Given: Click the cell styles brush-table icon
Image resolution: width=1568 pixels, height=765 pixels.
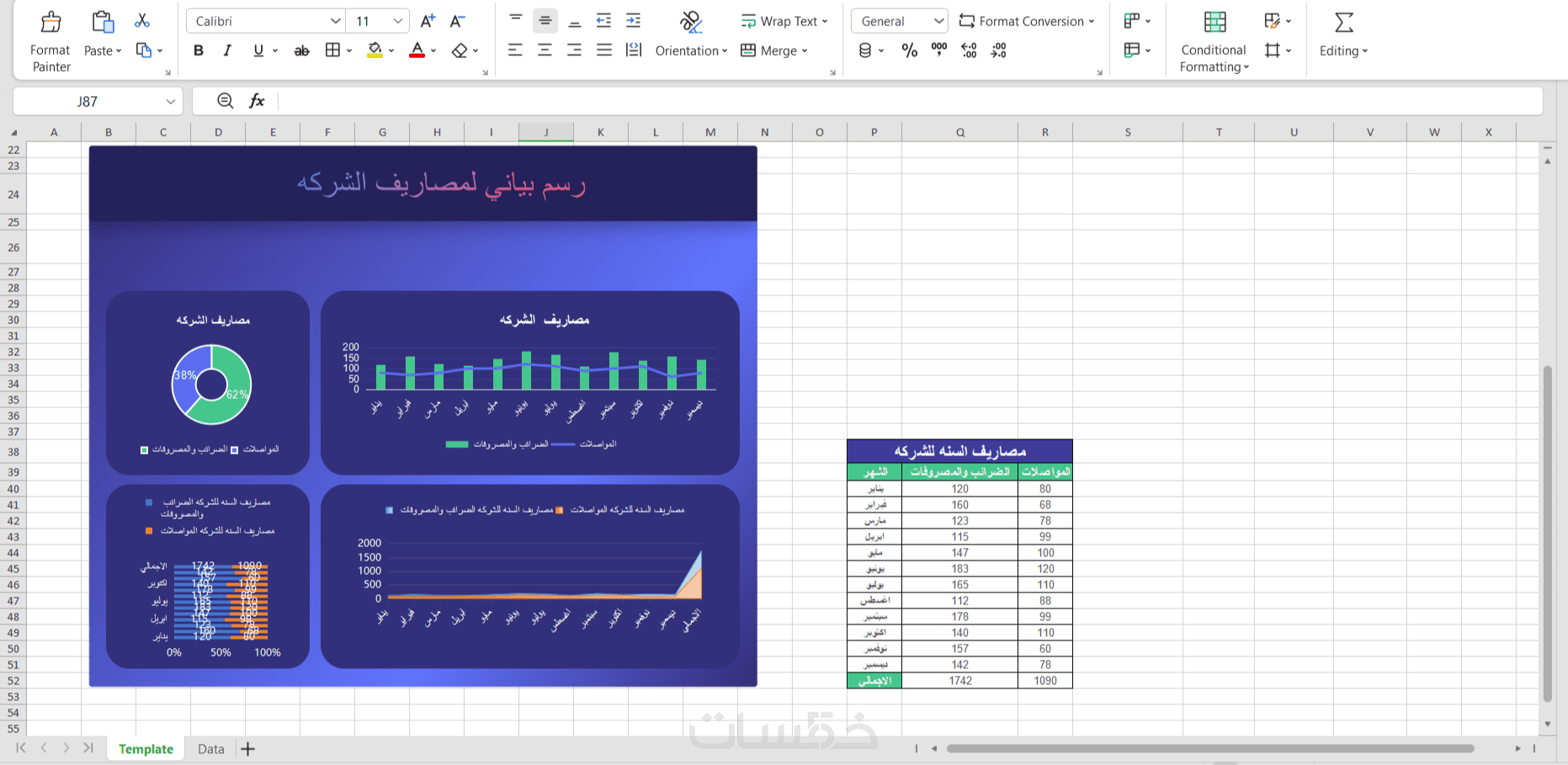Looking at the screenshot, I should pyautogui.click(x=1272, y=21).
